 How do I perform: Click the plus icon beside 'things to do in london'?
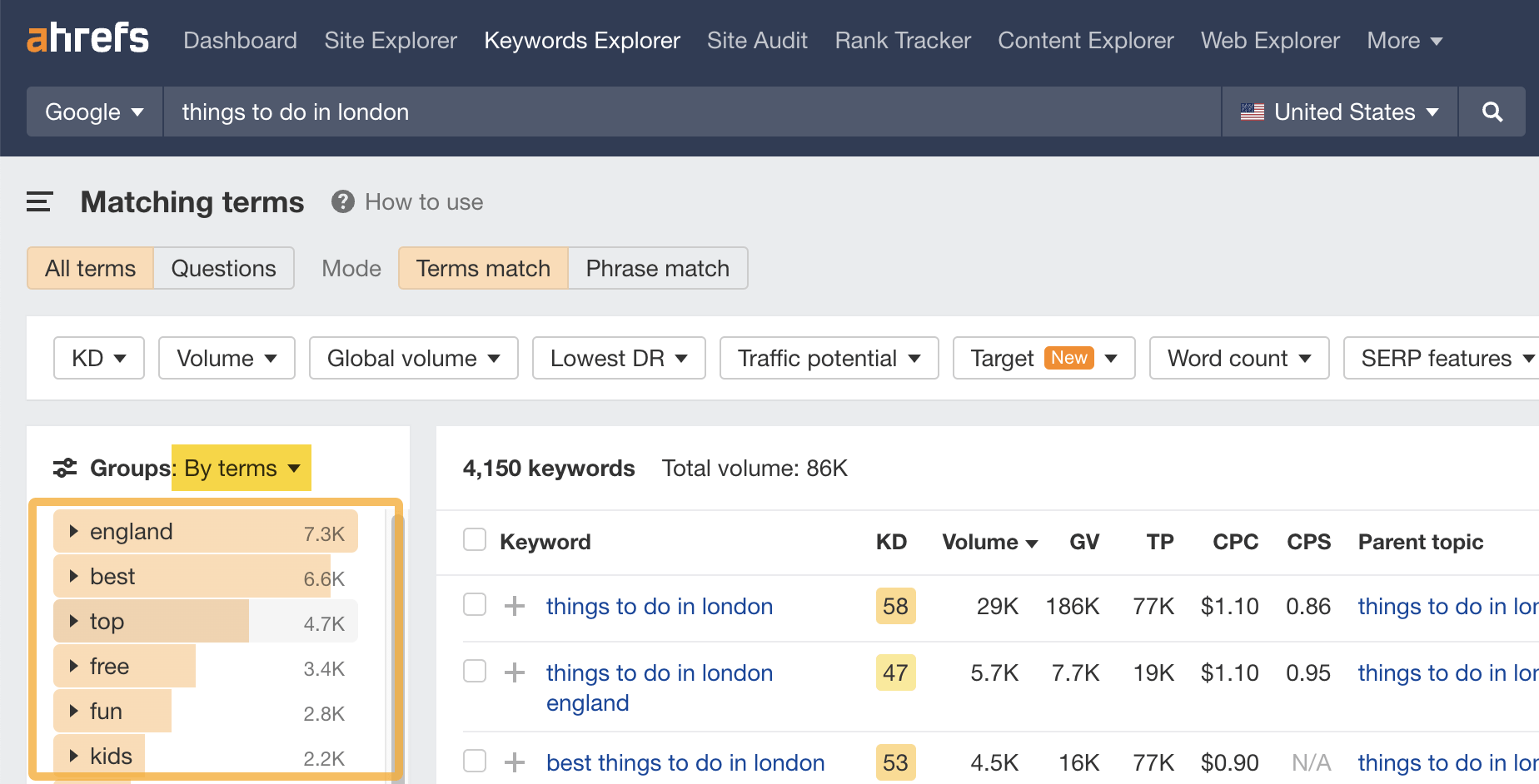[x=515, y=606]
